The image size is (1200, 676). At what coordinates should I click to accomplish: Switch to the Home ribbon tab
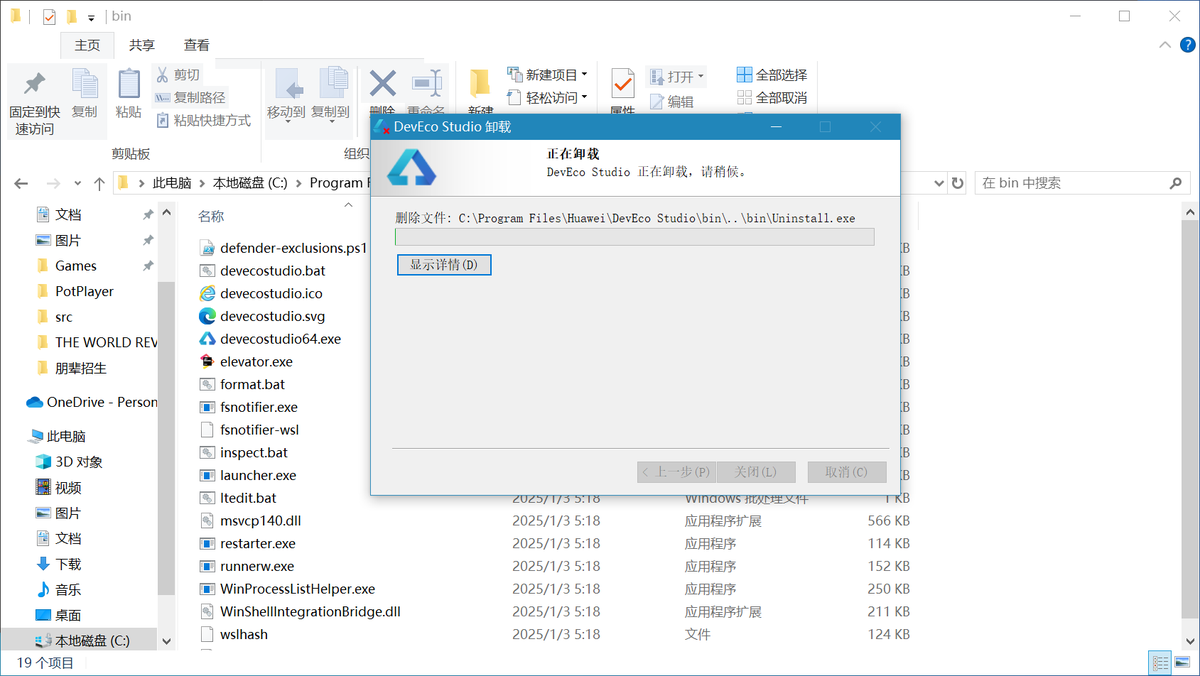[87, 45]
